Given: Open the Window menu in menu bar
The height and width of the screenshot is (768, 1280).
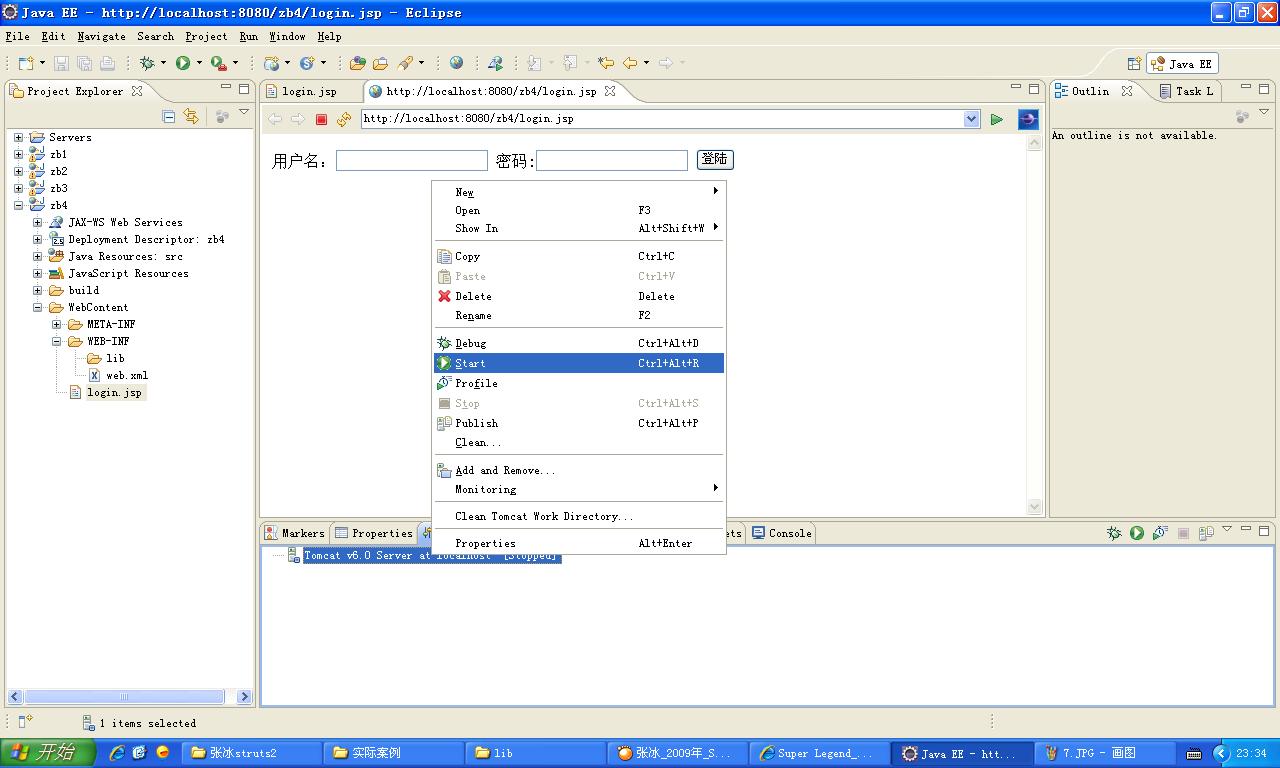Looking at the screenshot, I should point(287,36).
